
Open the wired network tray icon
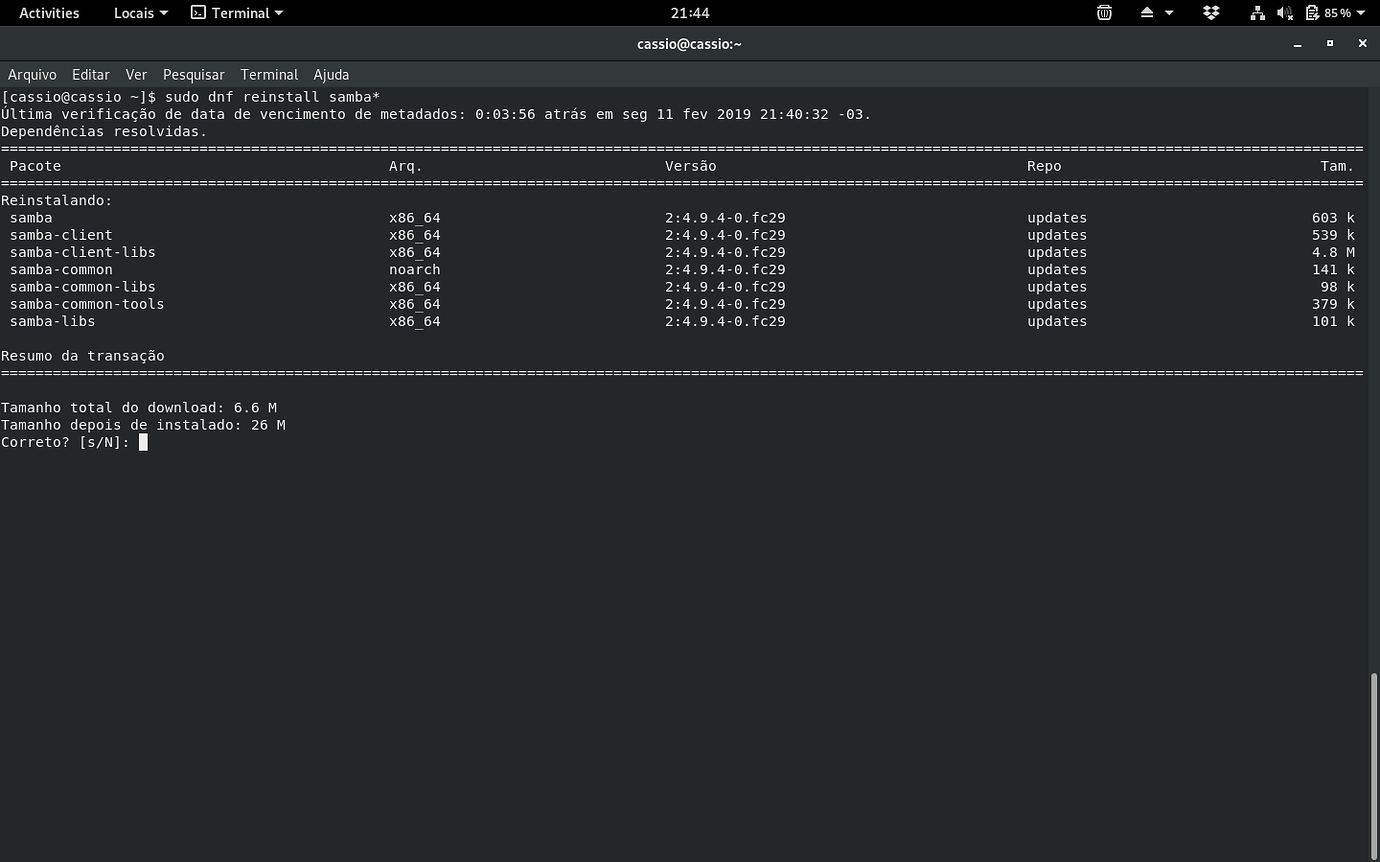[x=1257, y=13]
